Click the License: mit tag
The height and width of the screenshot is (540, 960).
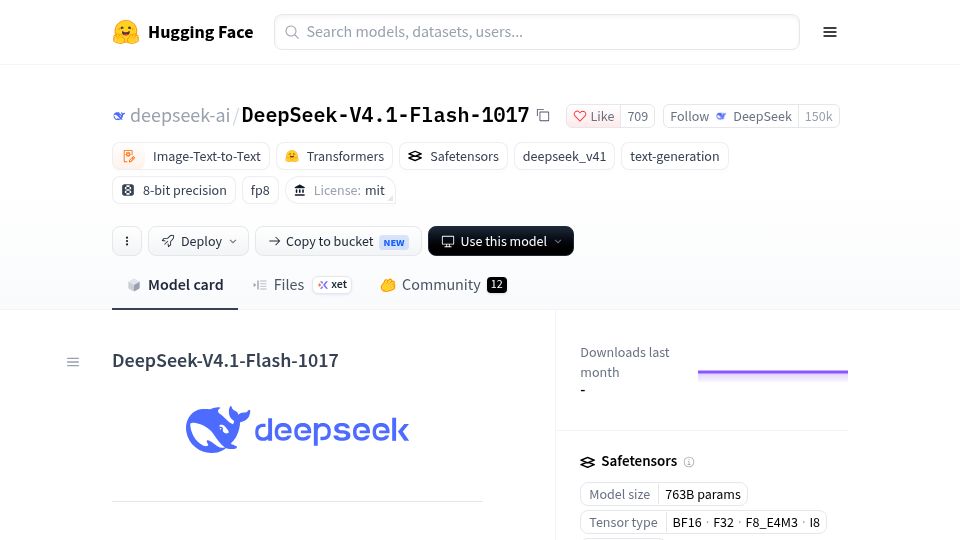click(x=340, y=190)
